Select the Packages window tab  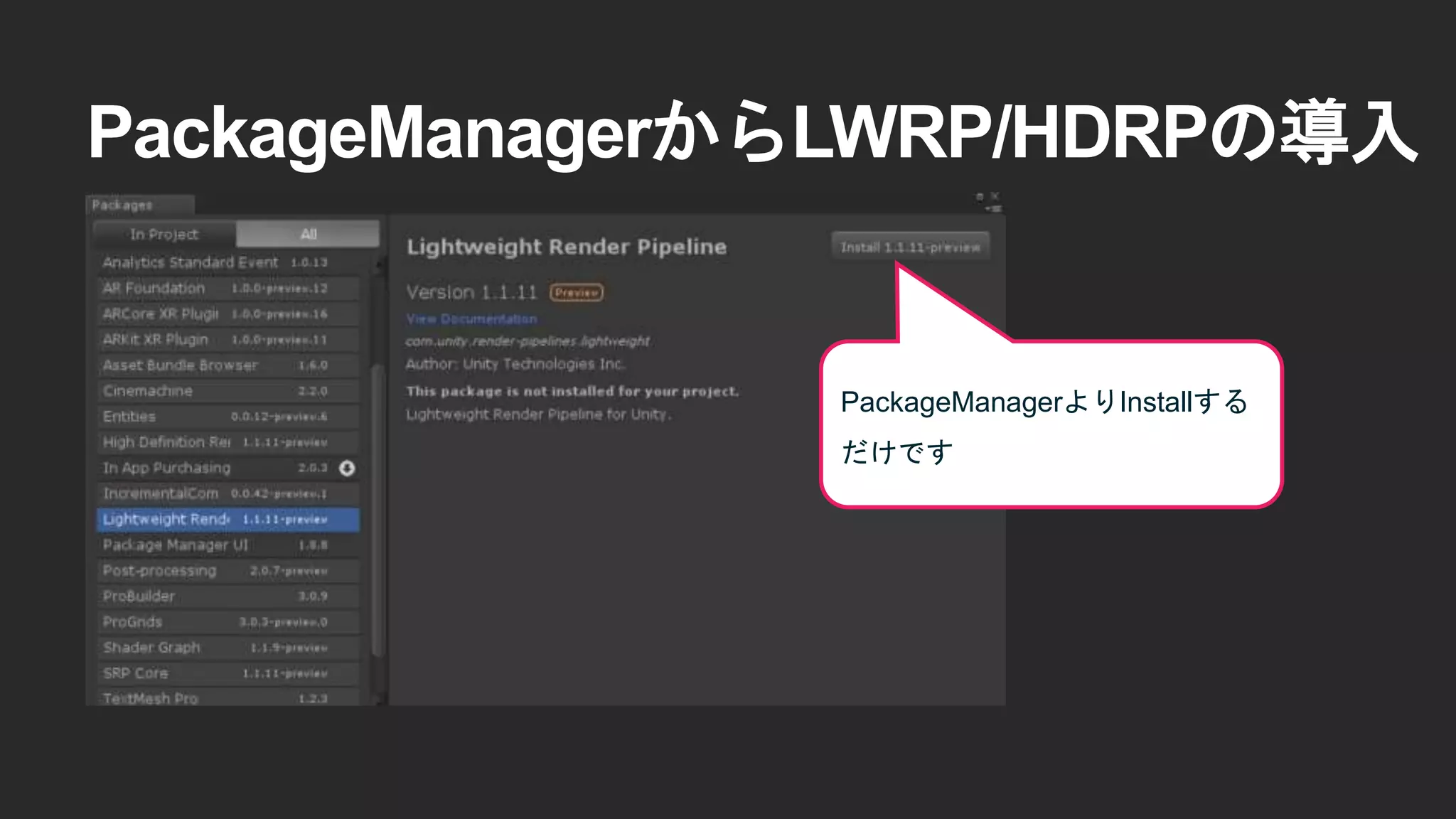pyautogui.click(x=122, y=205)
